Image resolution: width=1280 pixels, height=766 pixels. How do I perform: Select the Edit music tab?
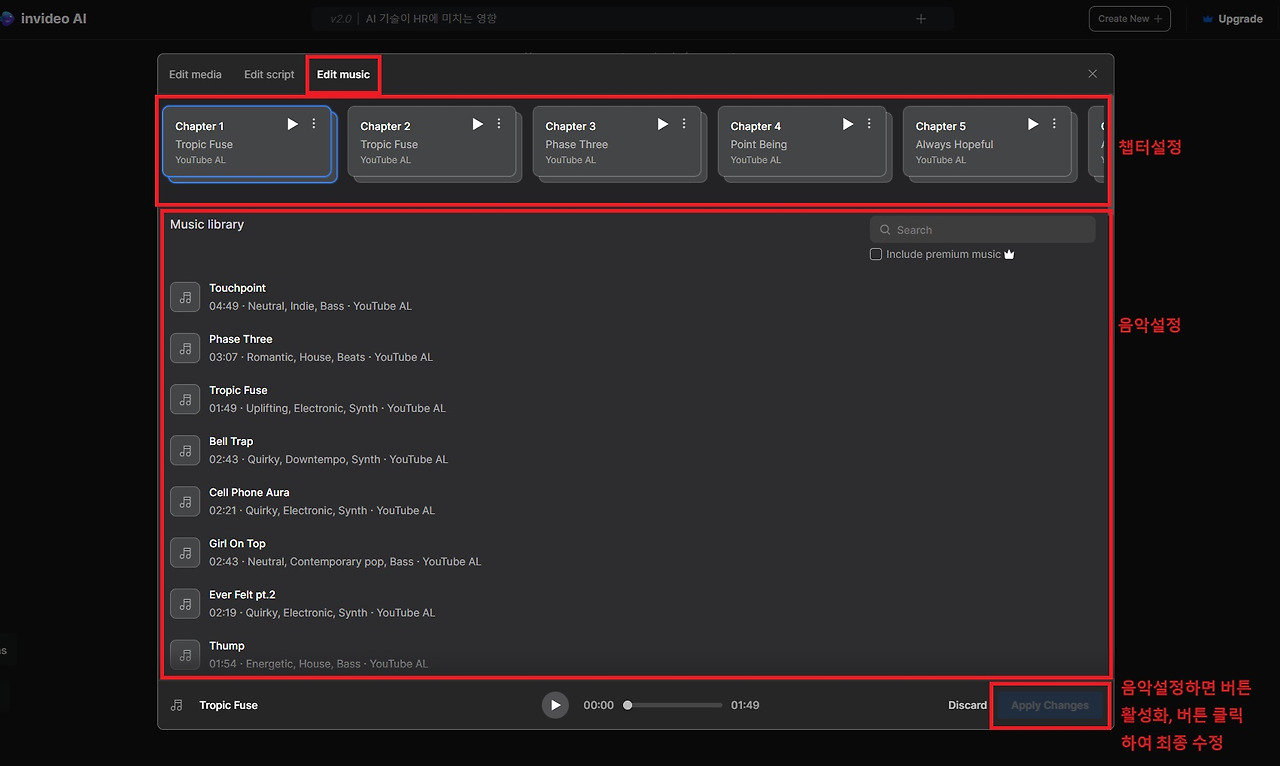coord(343,74)
